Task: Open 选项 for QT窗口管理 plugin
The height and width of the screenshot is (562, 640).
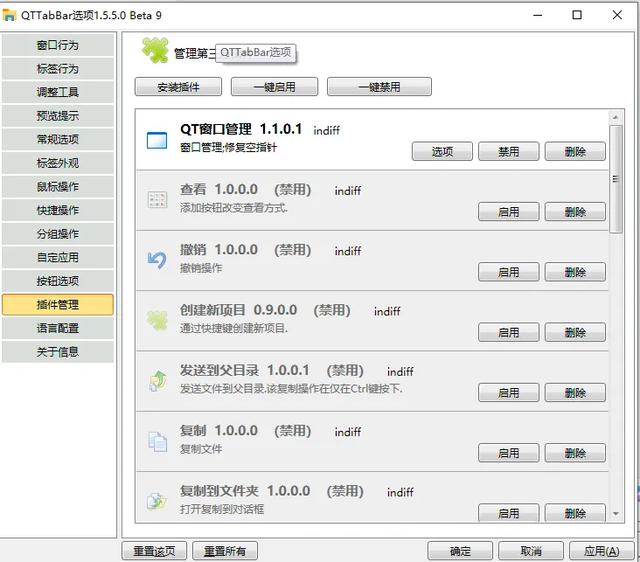Action: (x=442, y=152)
